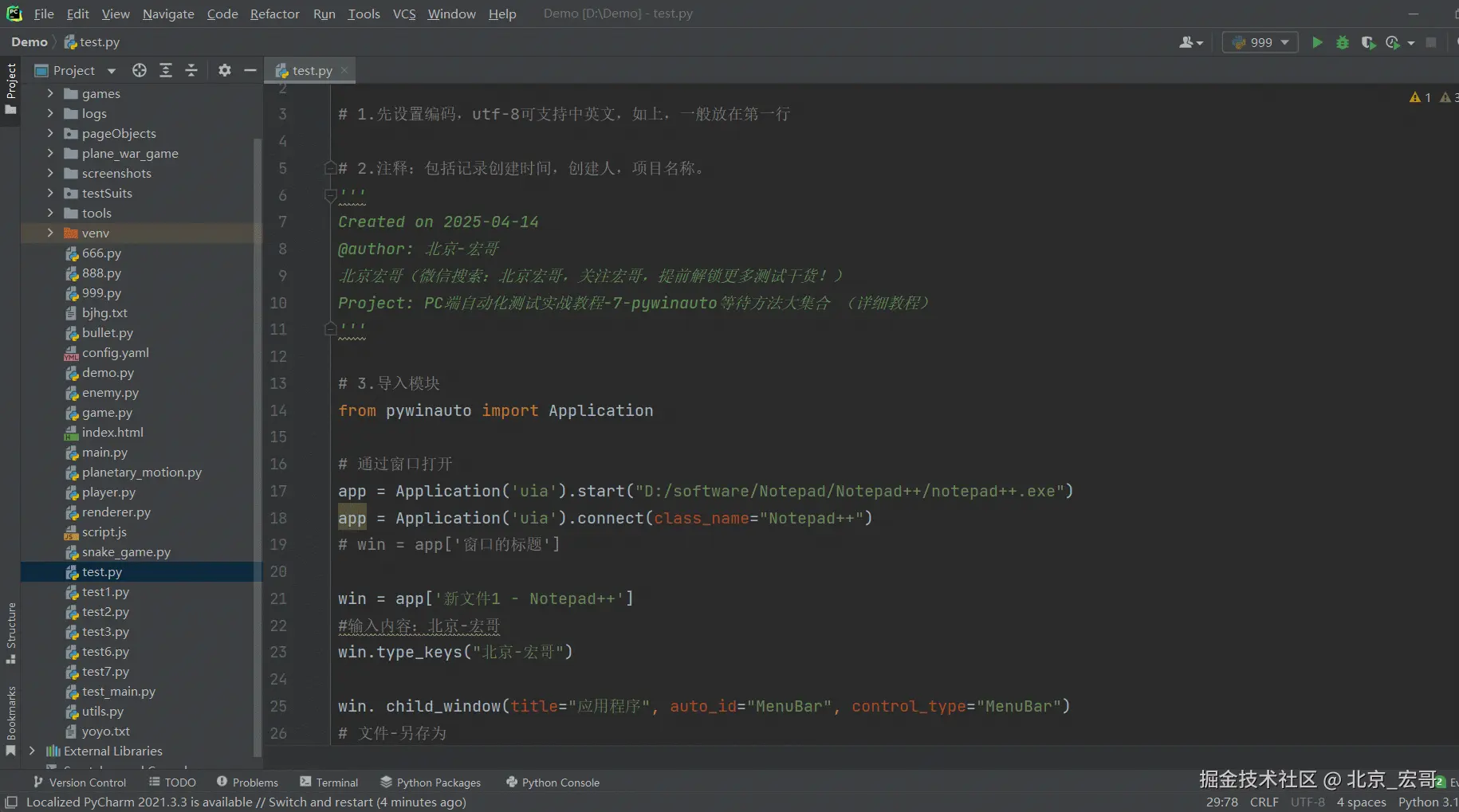This screenshot has height=812, width=1459.
Task: Open the VCS menu
Action: click(x=404, y=14)
